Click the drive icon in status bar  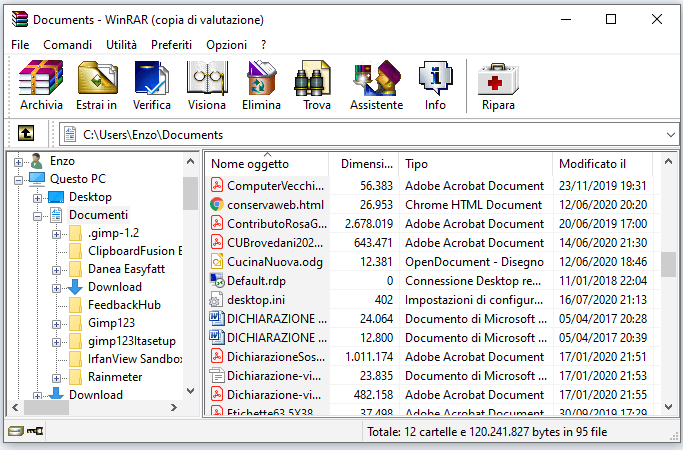[x=16, y=431]
